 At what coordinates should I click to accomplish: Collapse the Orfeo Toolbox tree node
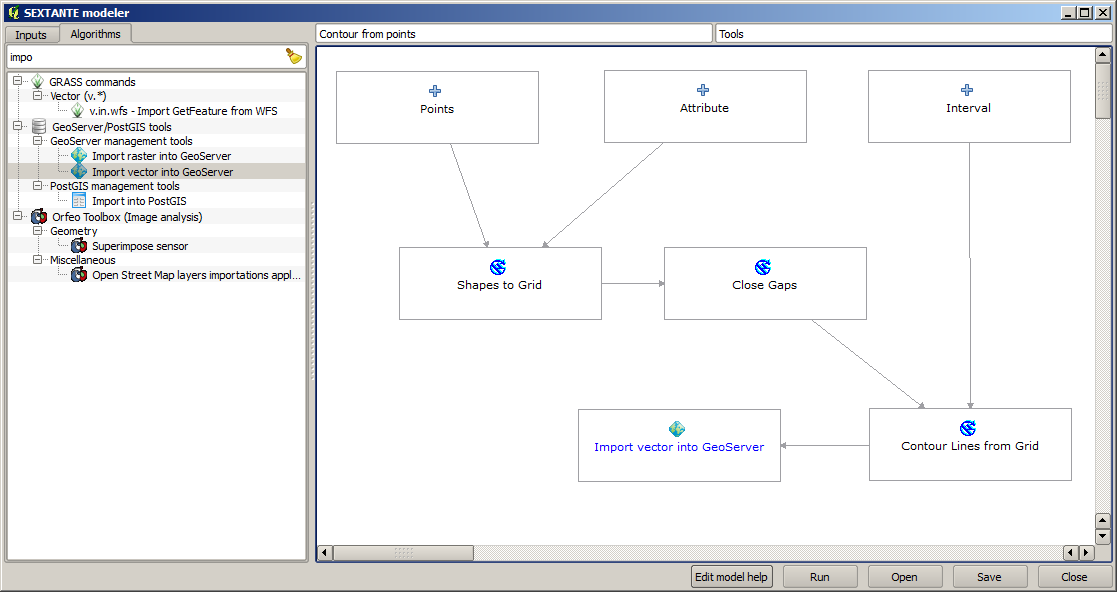coord(18,216)
